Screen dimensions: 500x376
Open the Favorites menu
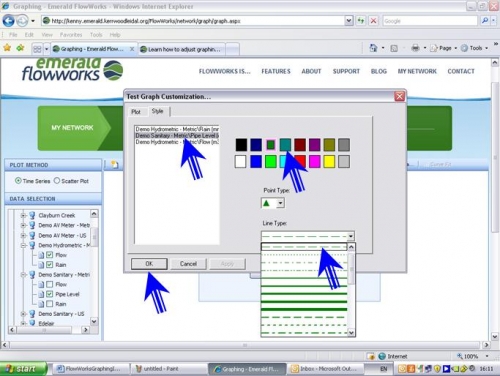point(71,35)
